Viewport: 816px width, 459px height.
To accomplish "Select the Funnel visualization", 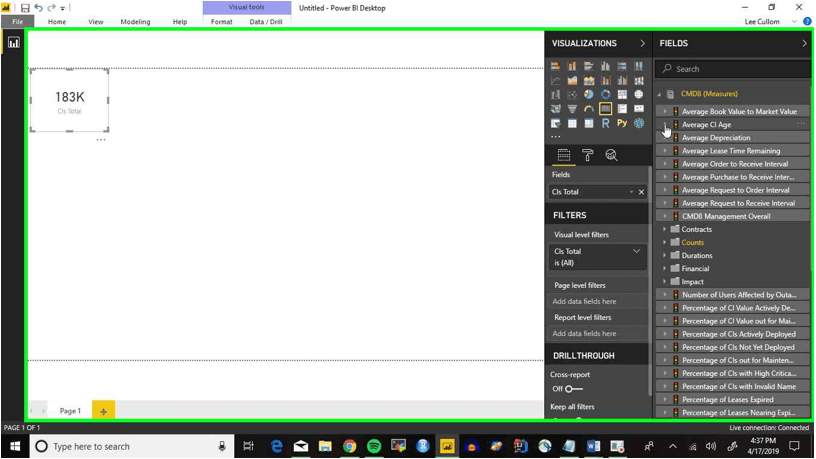I will pos(572,109).
